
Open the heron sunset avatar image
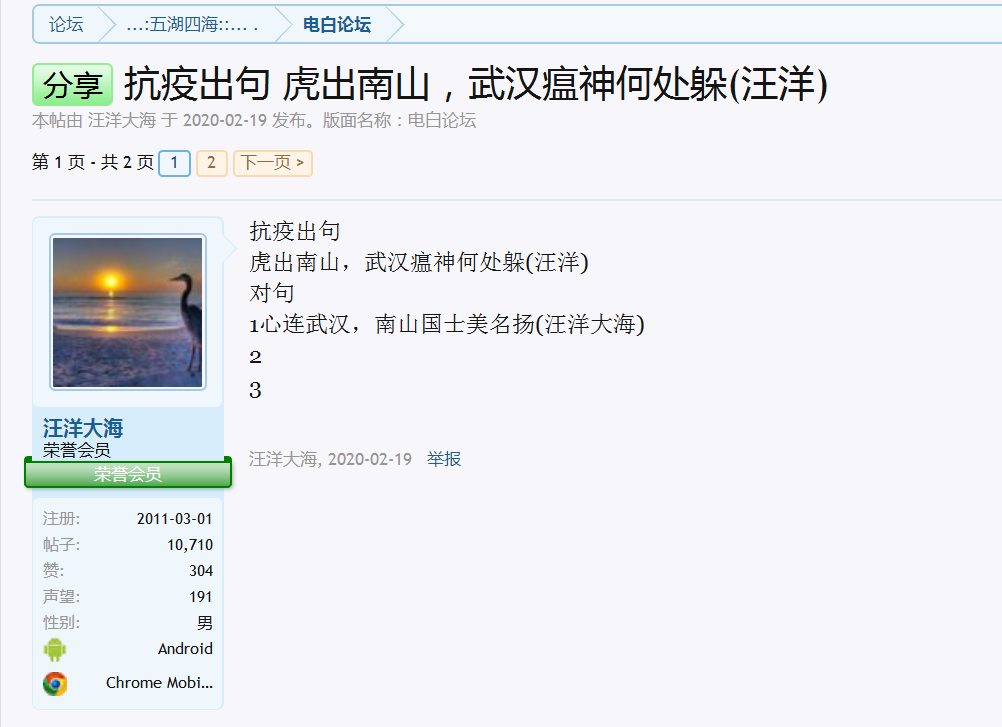tap(127, 312)
